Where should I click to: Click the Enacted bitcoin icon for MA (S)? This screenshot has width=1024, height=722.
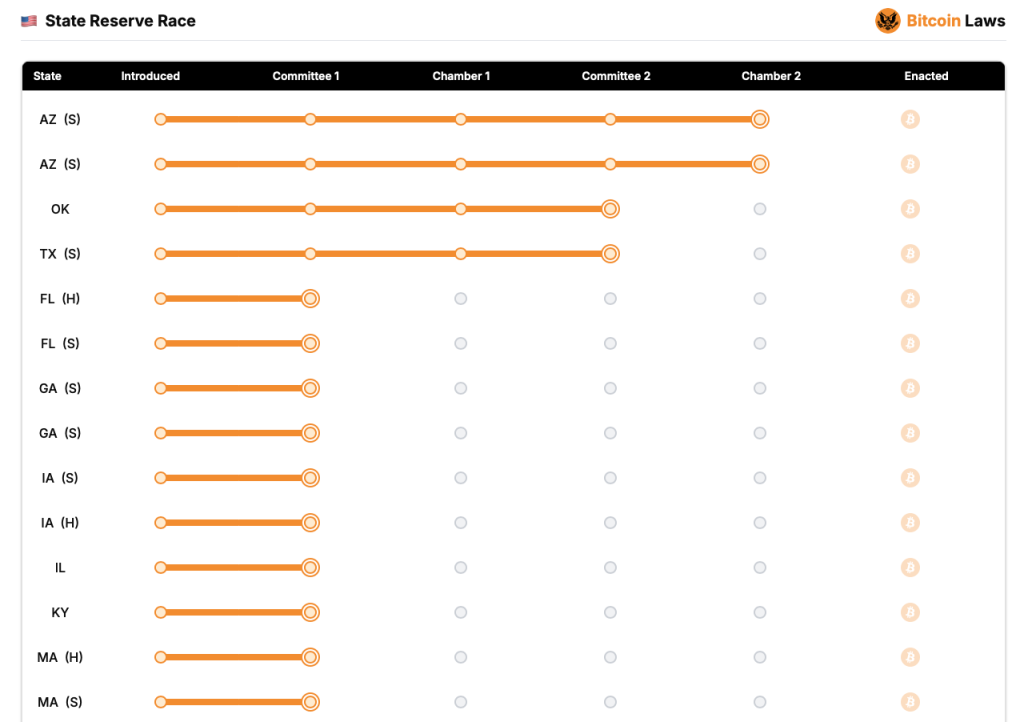[x=910, y=702]
